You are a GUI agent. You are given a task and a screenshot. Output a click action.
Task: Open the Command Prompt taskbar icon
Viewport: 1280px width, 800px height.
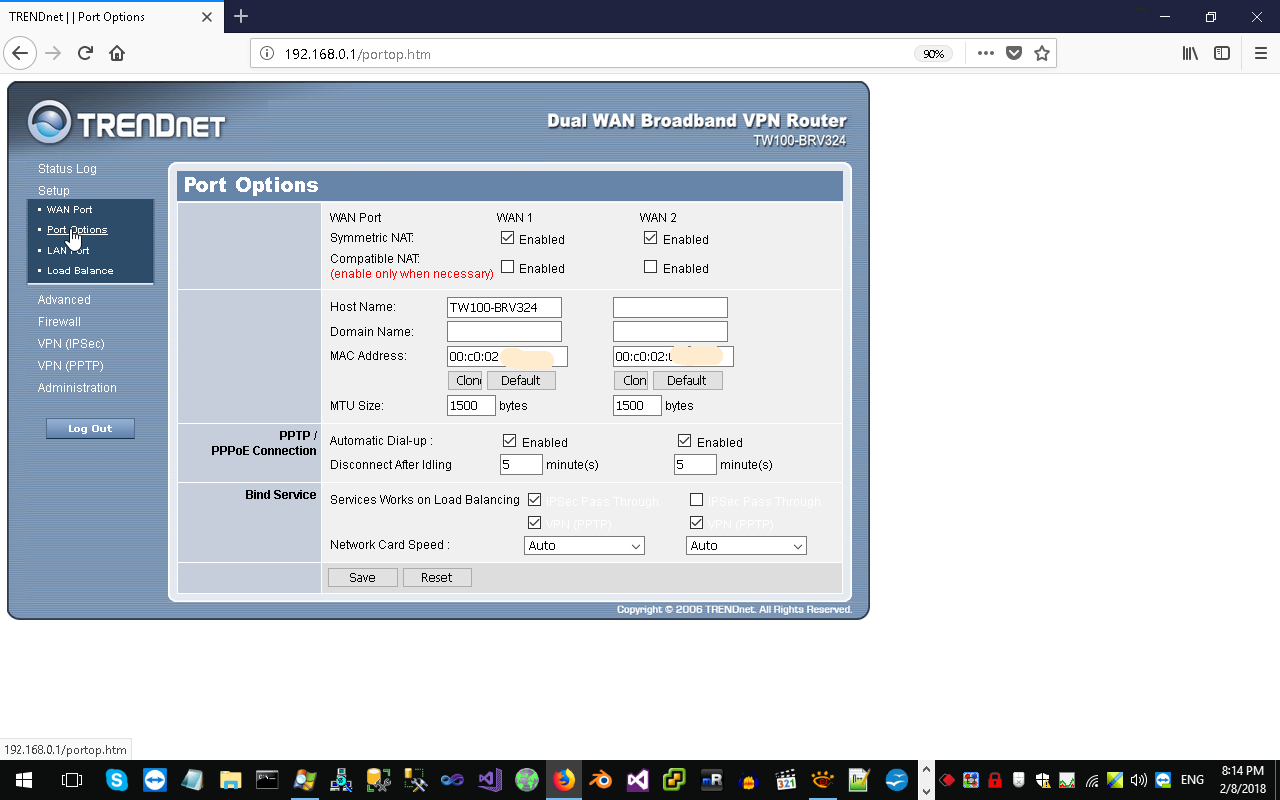[267, 780]
